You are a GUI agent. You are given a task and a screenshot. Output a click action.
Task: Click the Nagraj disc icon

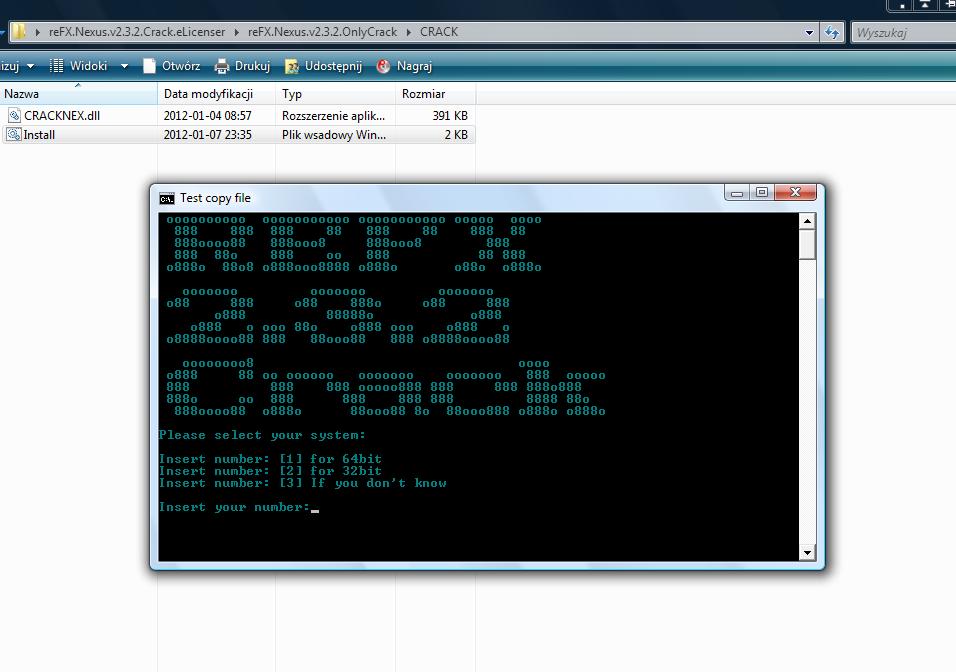tap(383, 66)
